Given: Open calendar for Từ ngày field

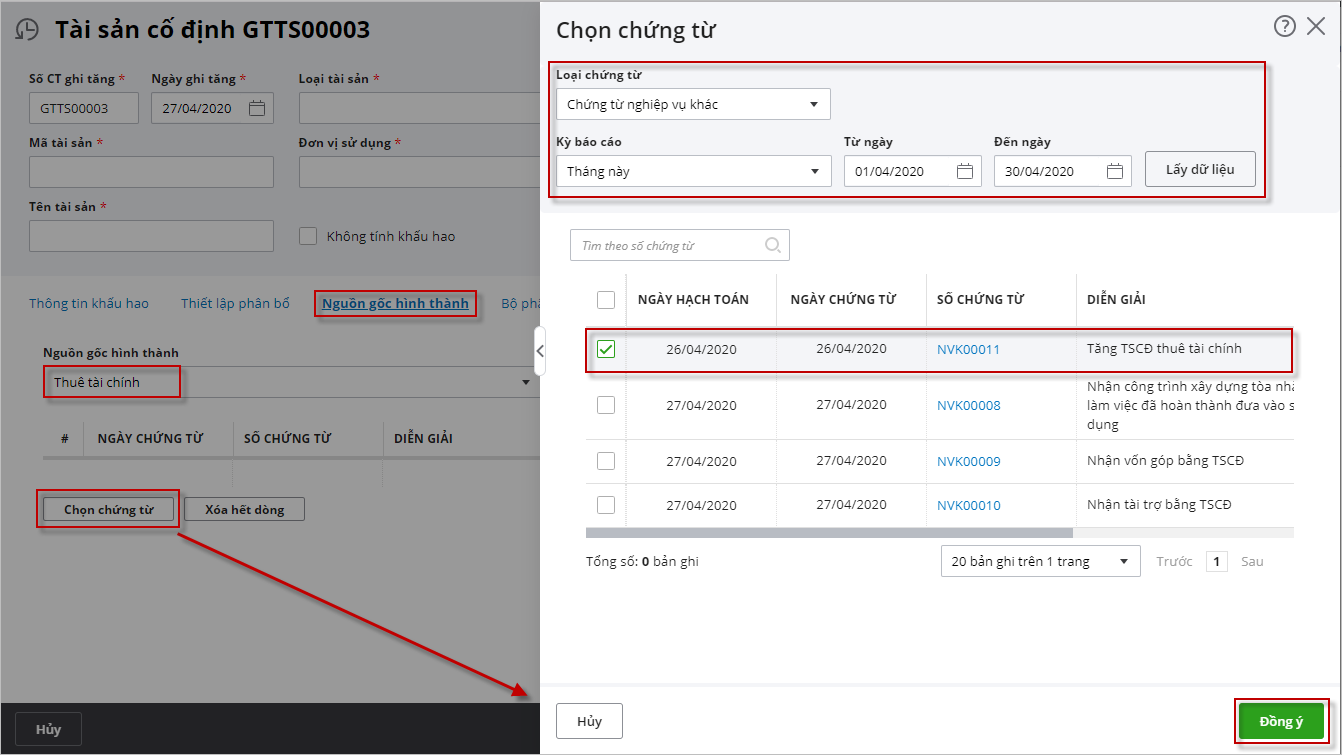Looking at the screenshot, I should coord(965,171).
